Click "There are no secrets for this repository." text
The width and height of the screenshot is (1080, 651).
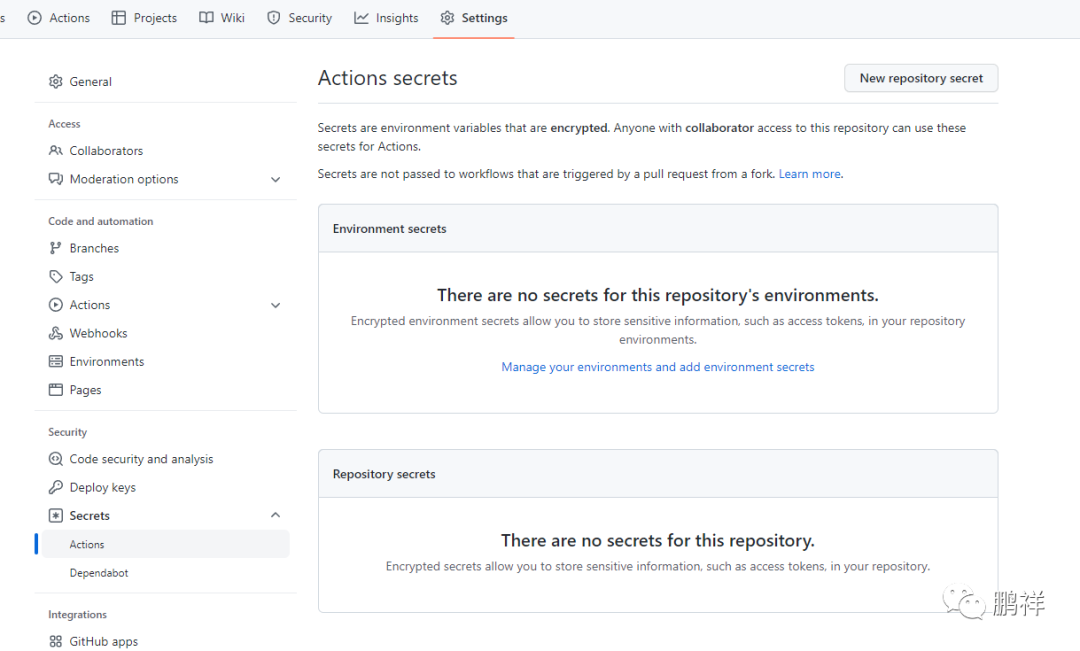(658, 540)
